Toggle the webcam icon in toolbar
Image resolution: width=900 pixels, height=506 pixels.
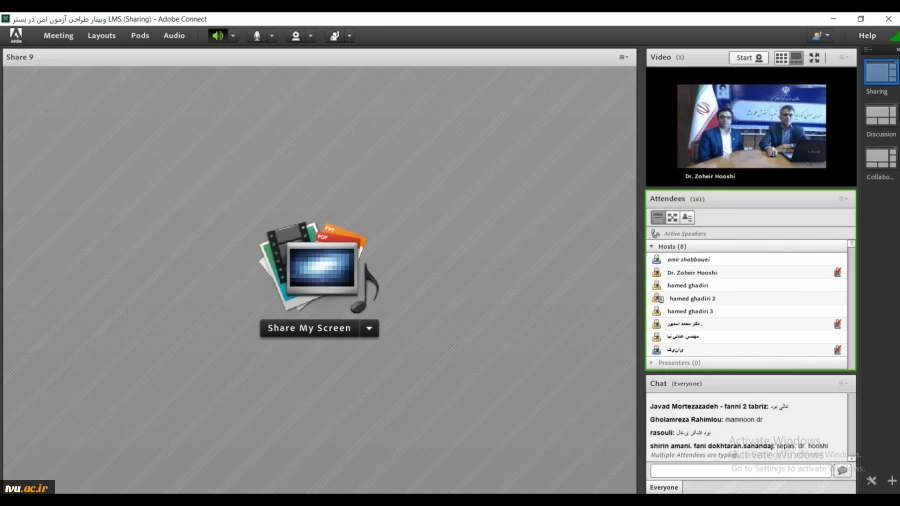295,36
